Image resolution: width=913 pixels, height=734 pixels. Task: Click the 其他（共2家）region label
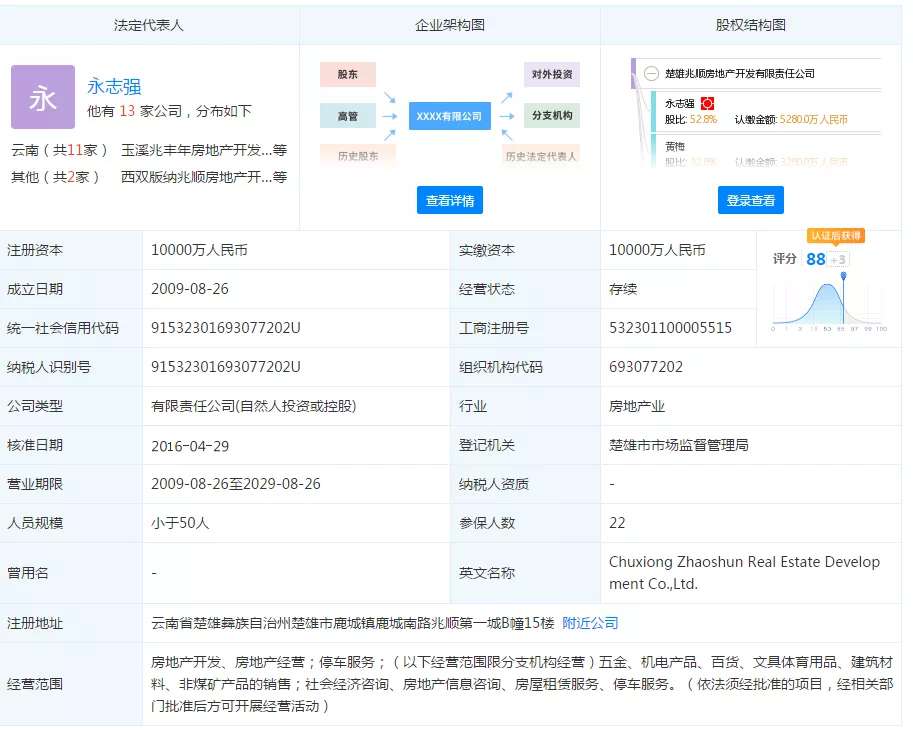pos(55,177)
